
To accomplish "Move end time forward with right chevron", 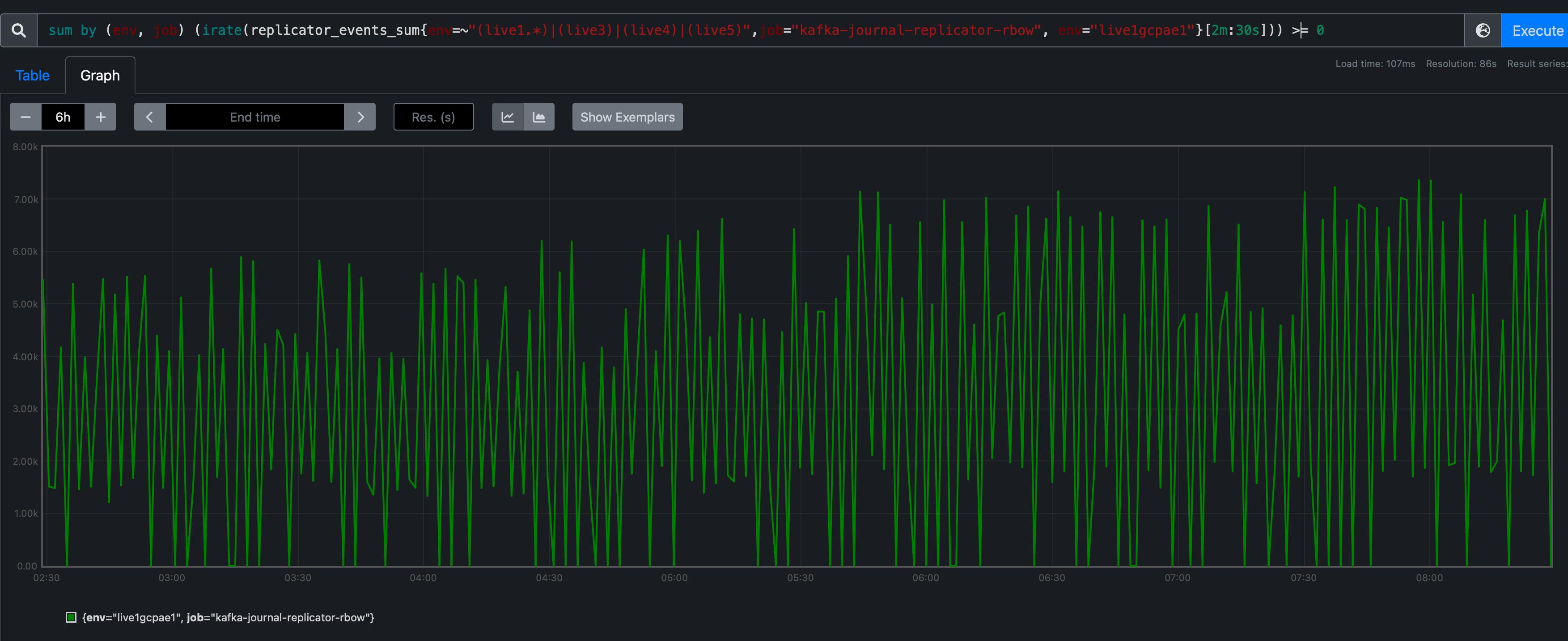I will point(360,117).
